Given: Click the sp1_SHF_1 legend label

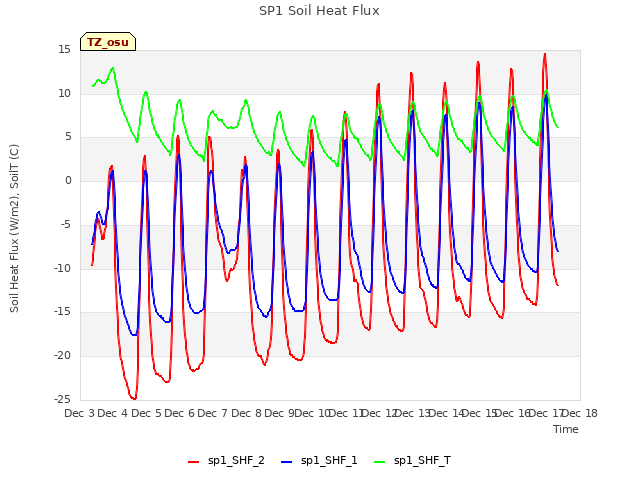Looking at the screenshot, I should click(x=329, y=460).
